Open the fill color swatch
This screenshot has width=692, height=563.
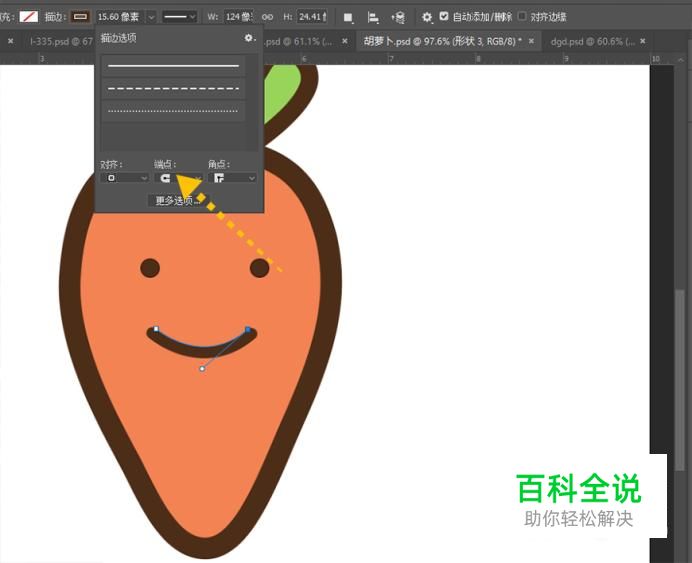pos(29,17)
